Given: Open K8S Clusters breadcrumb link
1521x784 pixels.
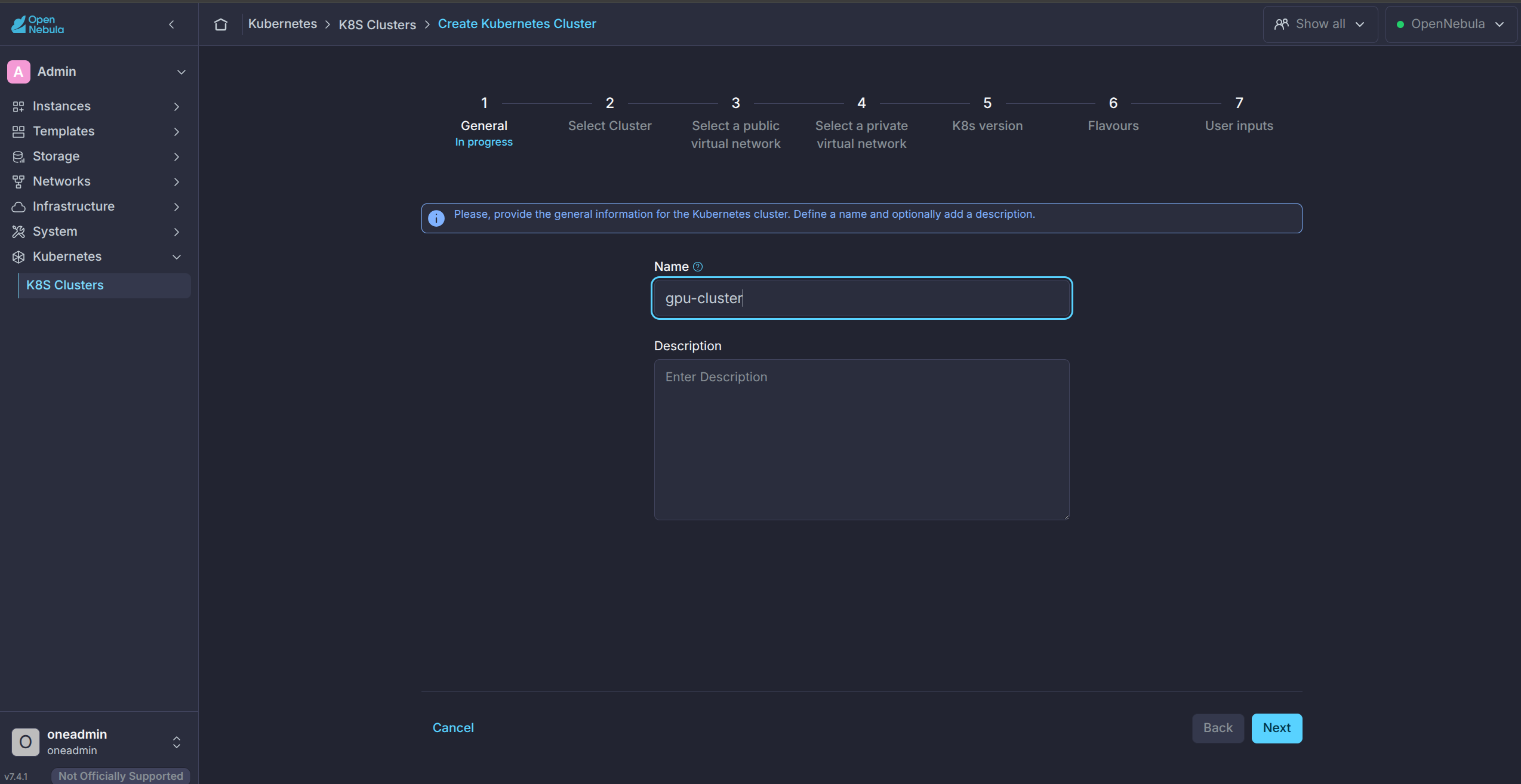Looking at the screenshot, I should [377, 24].
